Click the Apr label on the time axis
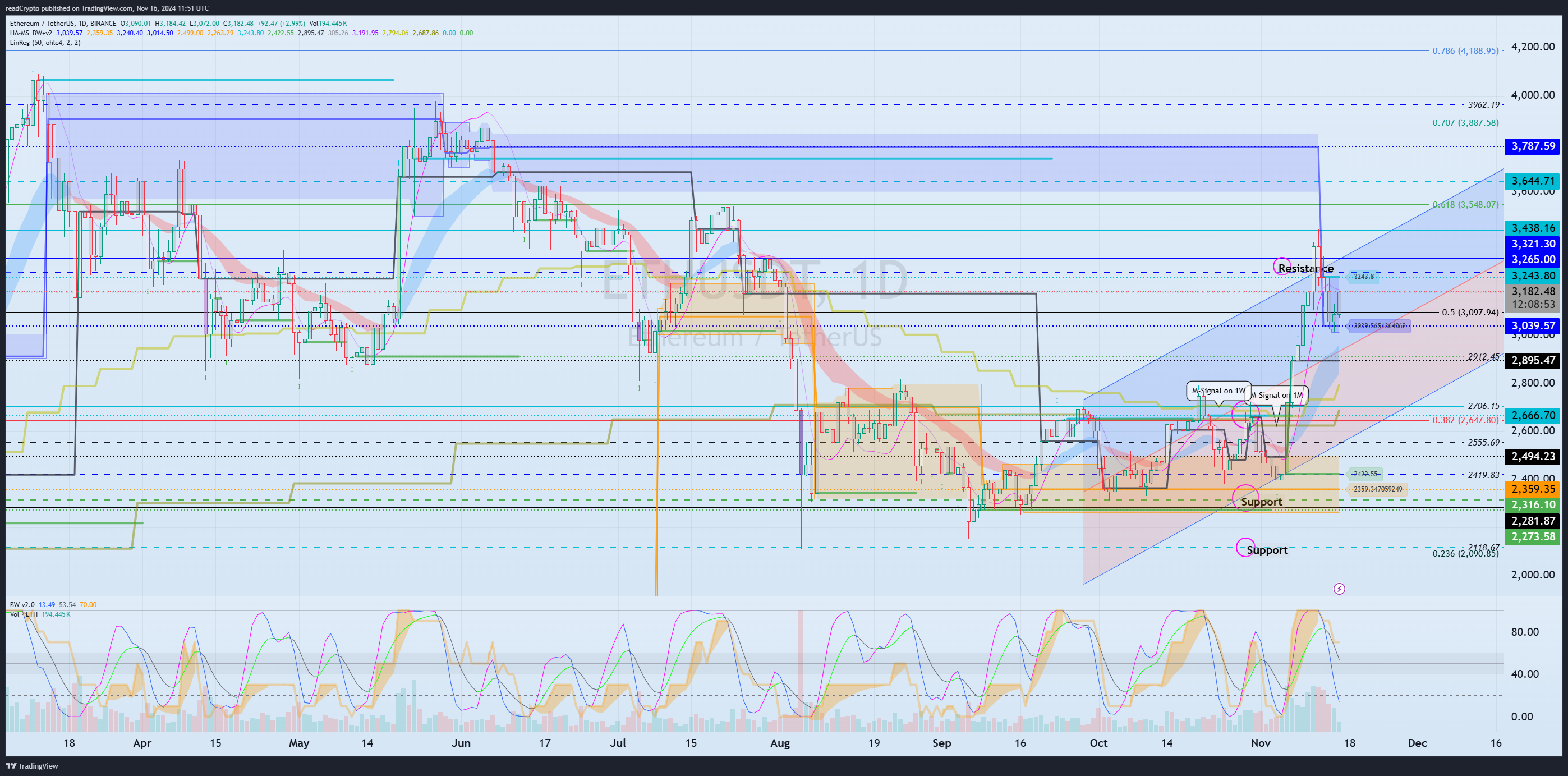The image size is (1568, 776). (x=142, y=743)
